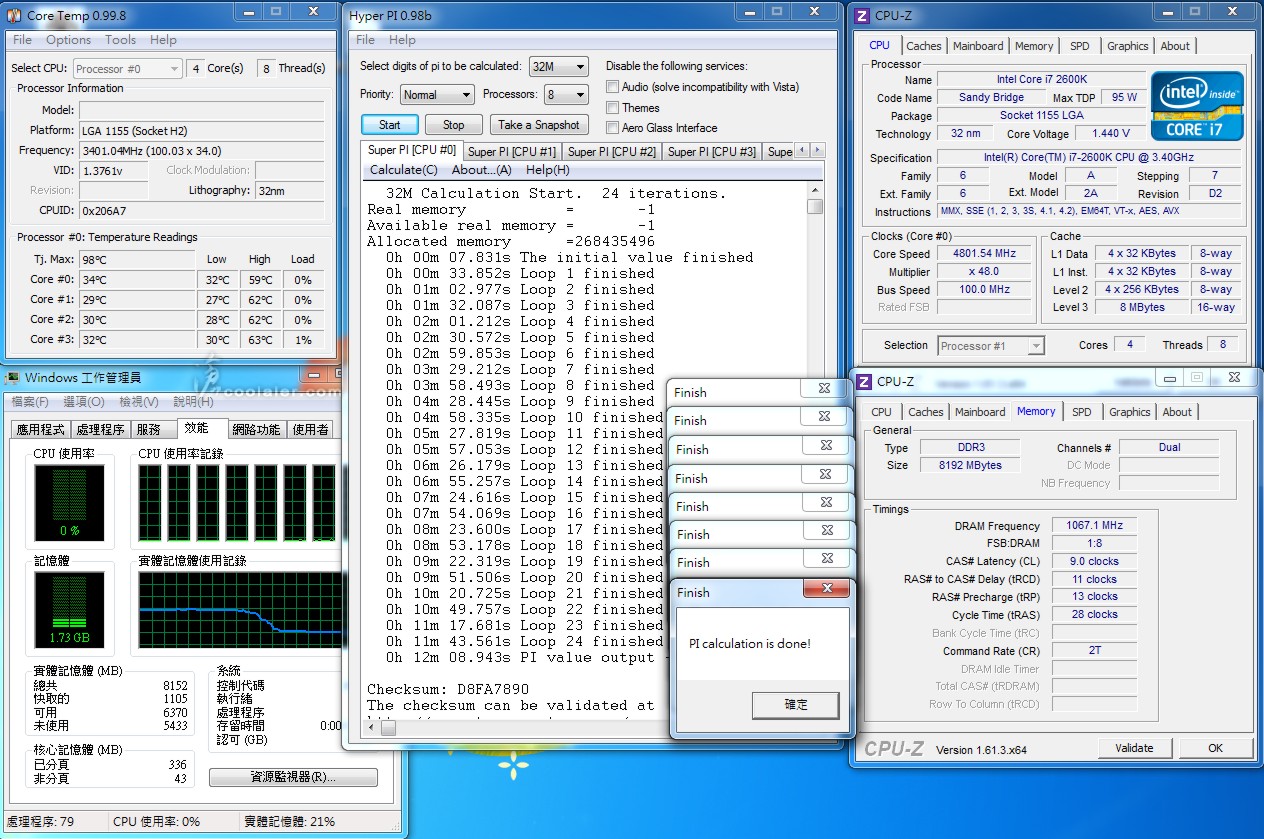Screen dimensions: 1264x839
Task: Maximize the Hyper PI window
Action: [x=777, y=12]
